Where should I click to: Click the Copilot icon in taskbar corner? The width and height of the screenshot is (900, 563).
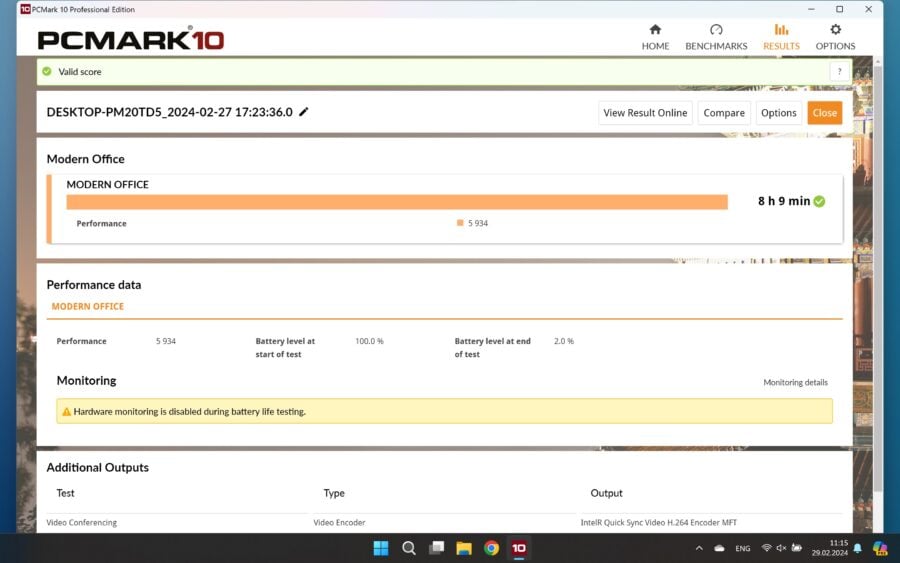pos(880,548)
